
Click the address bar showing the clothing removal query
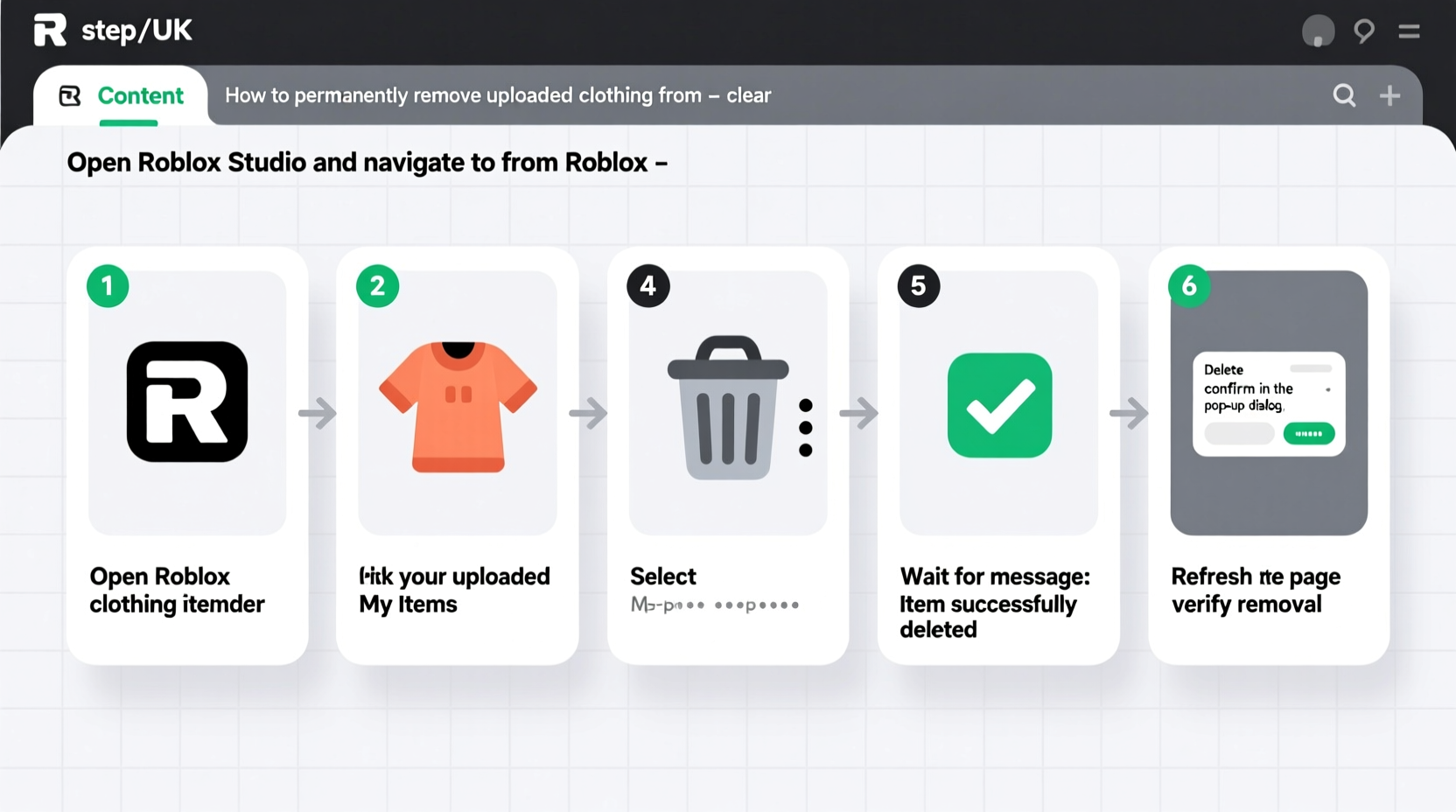pos(497,95)
